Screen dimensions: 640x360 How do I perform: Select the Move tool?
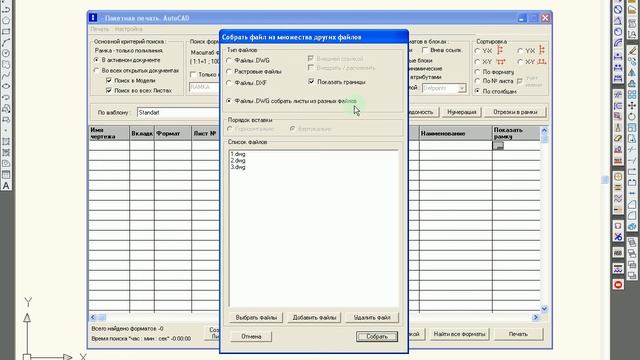pos(632,106)
